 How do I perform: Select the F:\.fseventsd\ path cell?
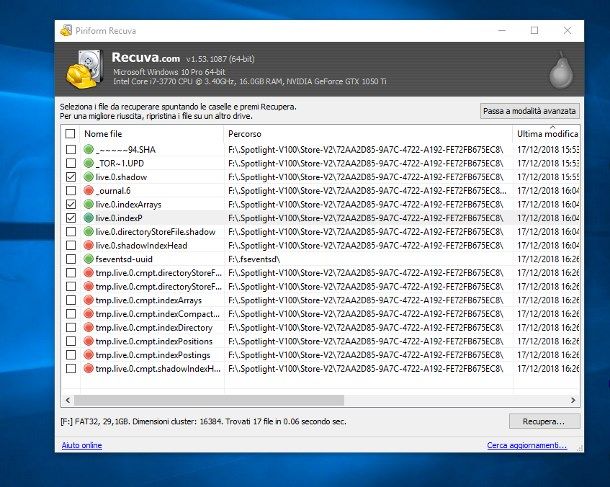tap(254, 259)
